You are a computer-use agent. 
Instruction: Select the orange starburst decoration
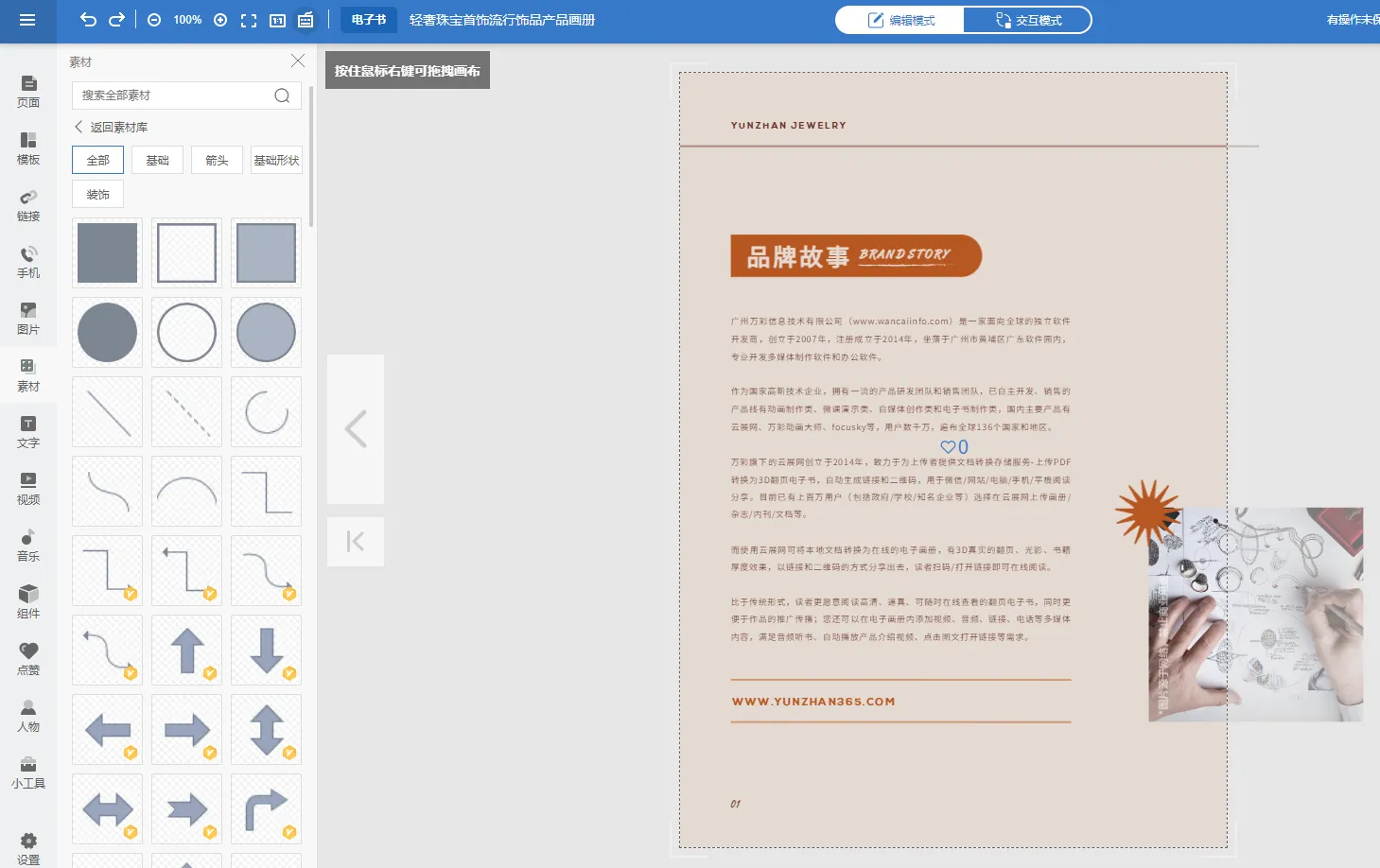(1147, 512)
